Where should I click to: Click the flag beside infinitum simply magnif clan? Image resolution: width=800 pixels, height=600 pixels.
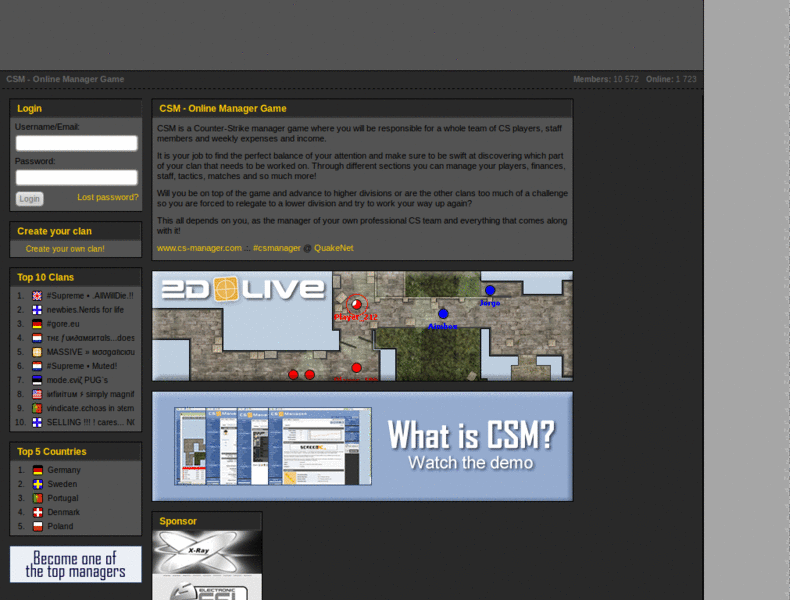coord(37,394)
